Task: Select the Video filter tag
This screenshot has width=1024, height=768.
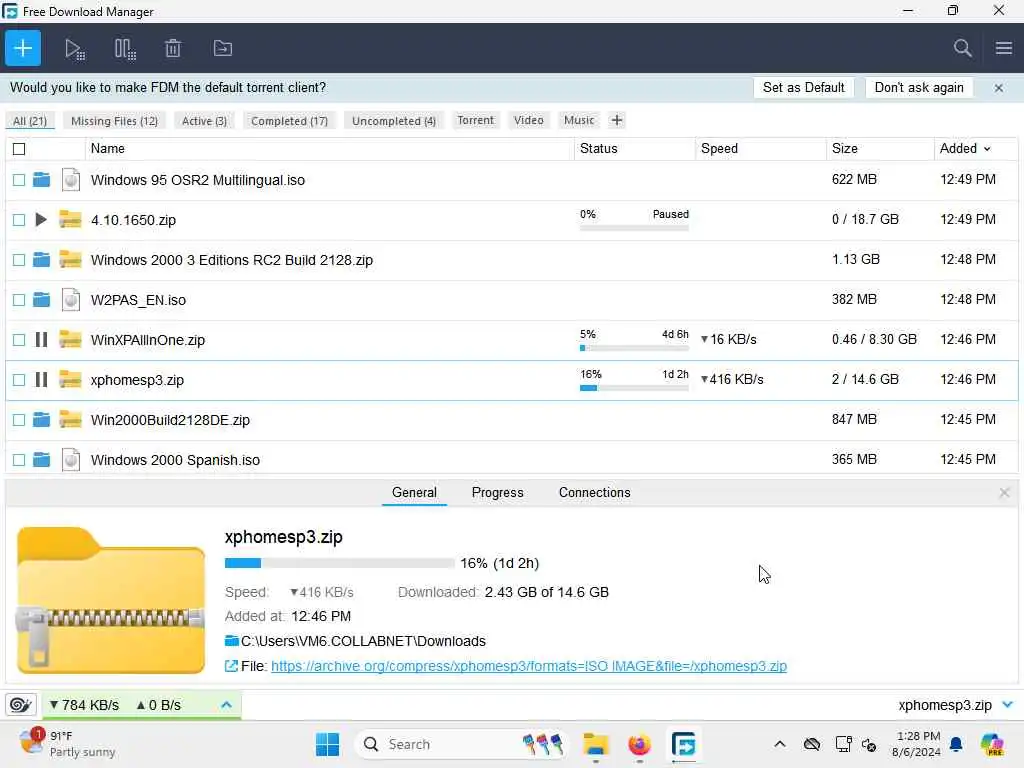Action: pos(528,120)
